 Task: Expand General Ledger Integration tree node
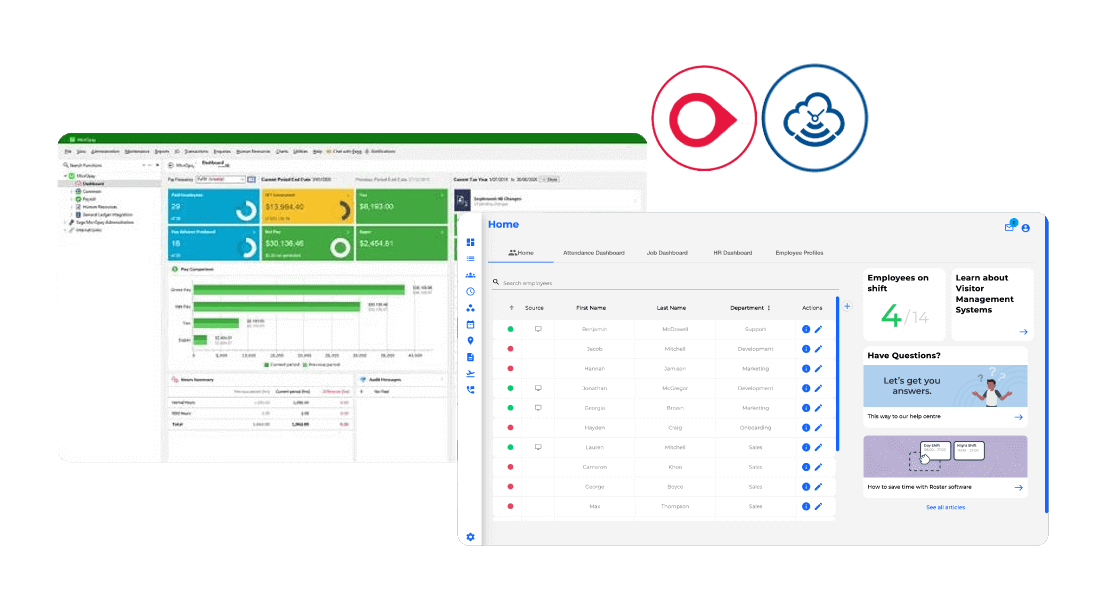click(73, 214)
